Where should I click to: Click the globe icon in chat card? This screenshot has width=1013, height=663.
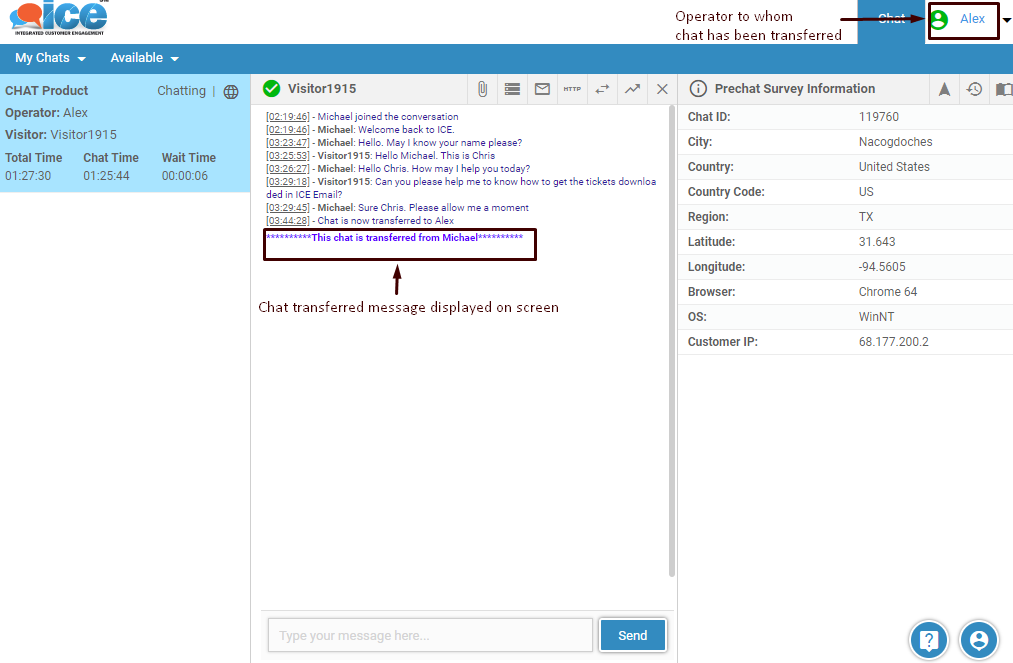231,92
